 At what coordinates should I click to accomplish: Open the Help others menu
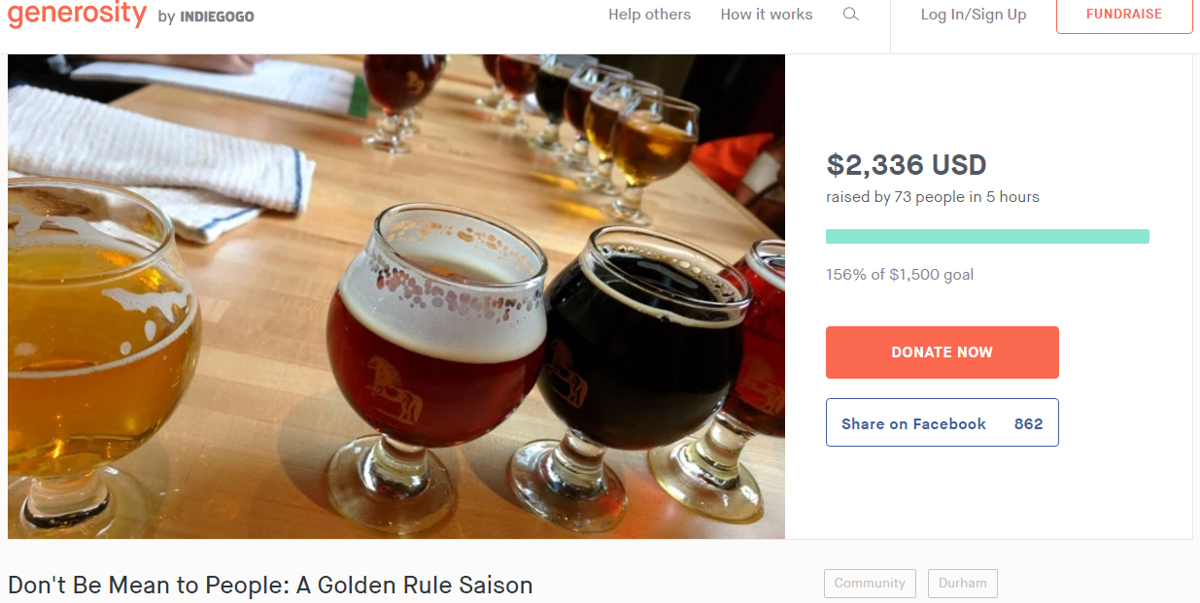pos(649,14)
